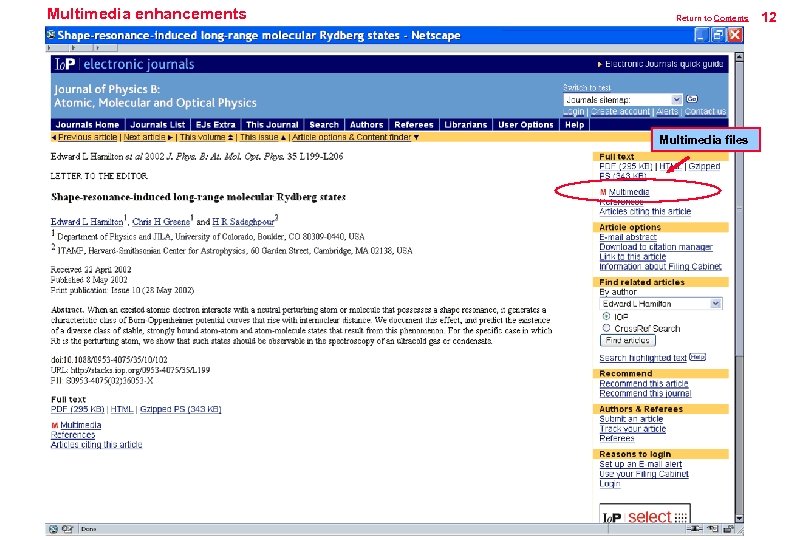Click Submit an article link
The image size is (794, 540).
[631, 419]
